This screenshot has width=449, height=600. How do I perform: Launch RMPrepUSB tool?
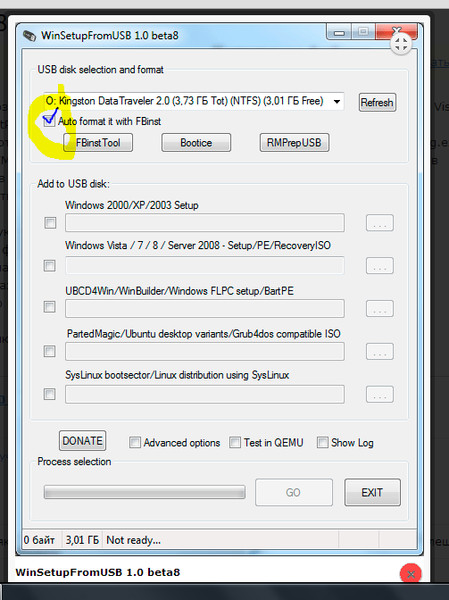[x=294, y=143]
